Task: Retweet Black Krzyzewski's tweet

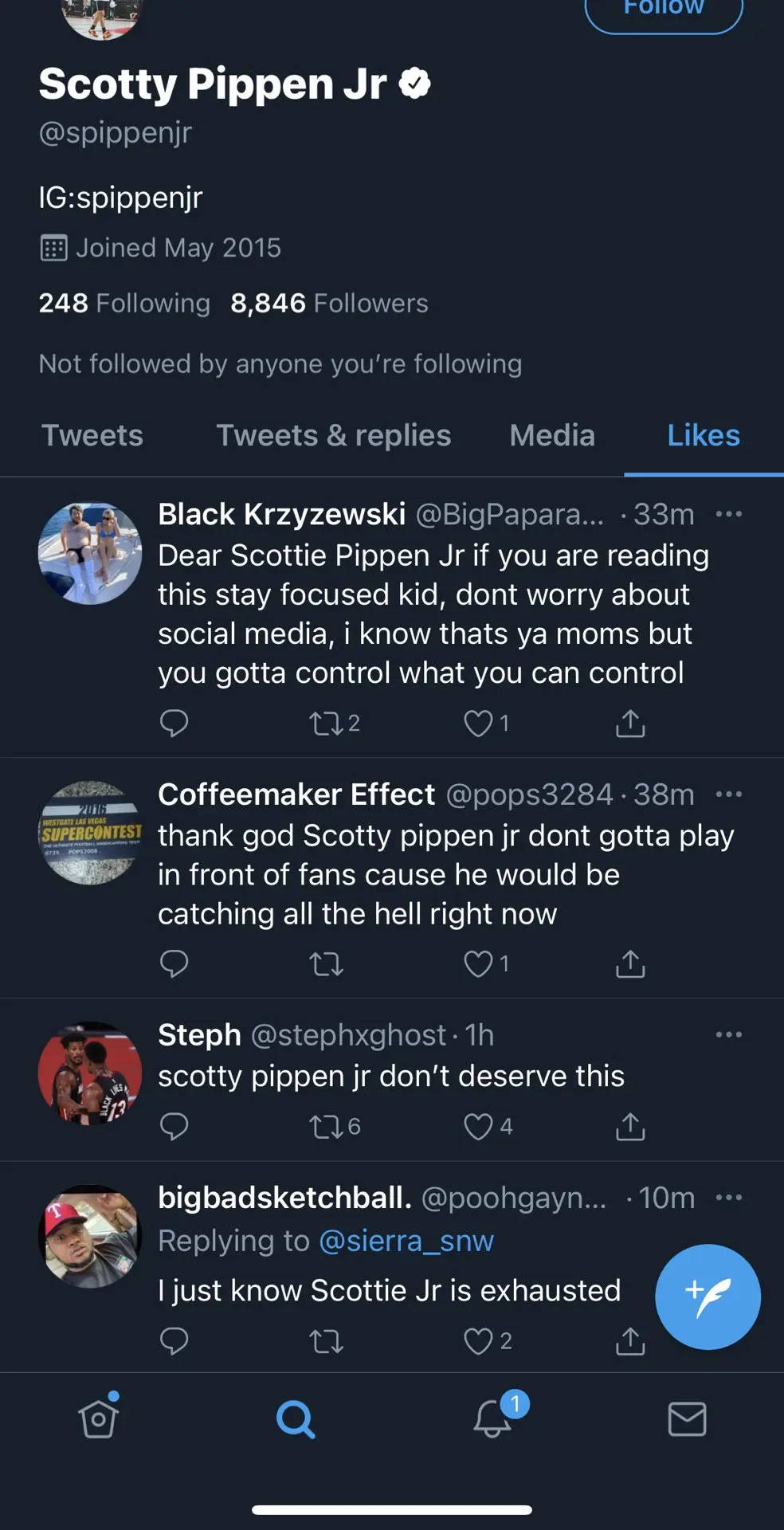Action: click(x=326, y=723)
